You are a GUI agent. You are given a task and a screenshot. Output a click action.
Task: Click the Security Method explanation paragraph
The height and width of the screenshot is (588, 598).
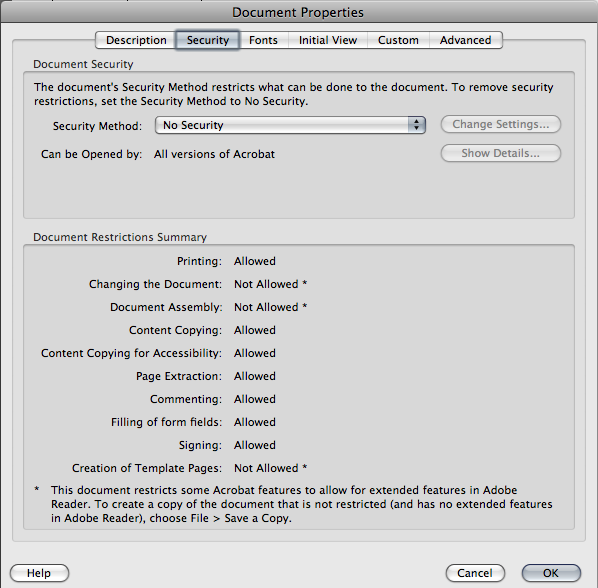[x=294, y=94]
